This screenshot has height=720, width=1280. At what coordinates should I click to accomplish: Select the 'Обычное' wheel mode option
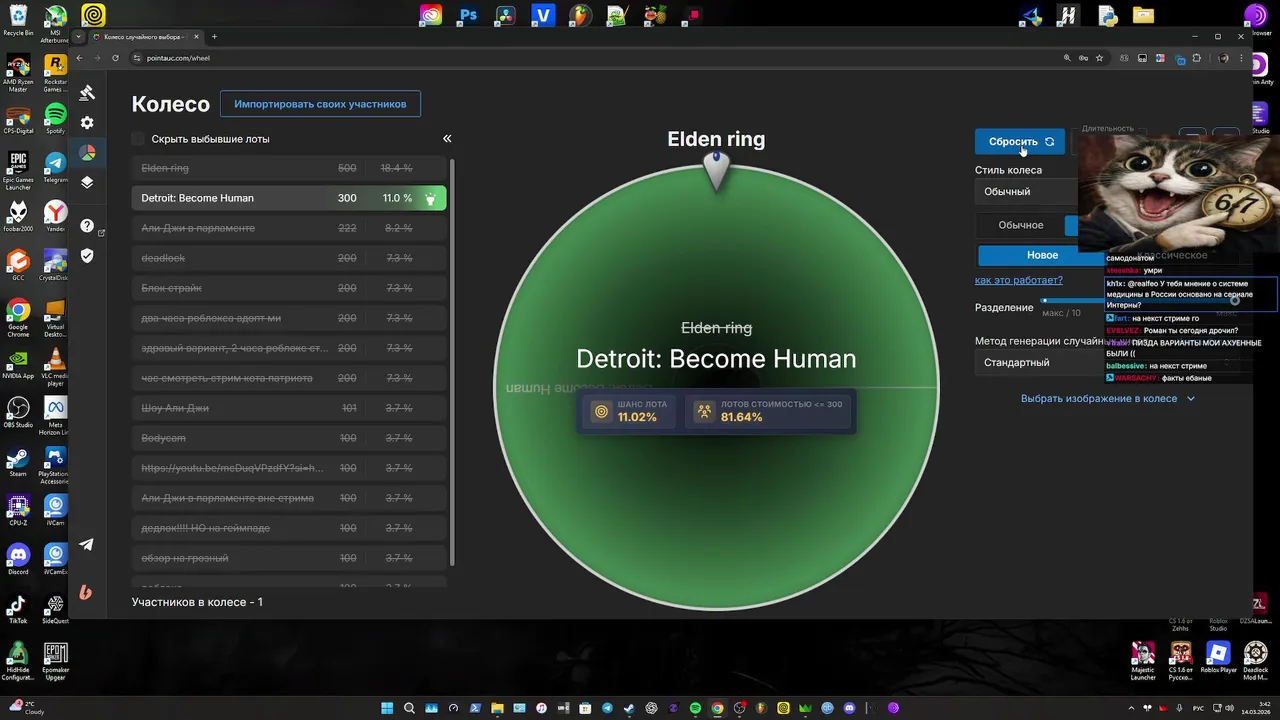pos(1020,225)
